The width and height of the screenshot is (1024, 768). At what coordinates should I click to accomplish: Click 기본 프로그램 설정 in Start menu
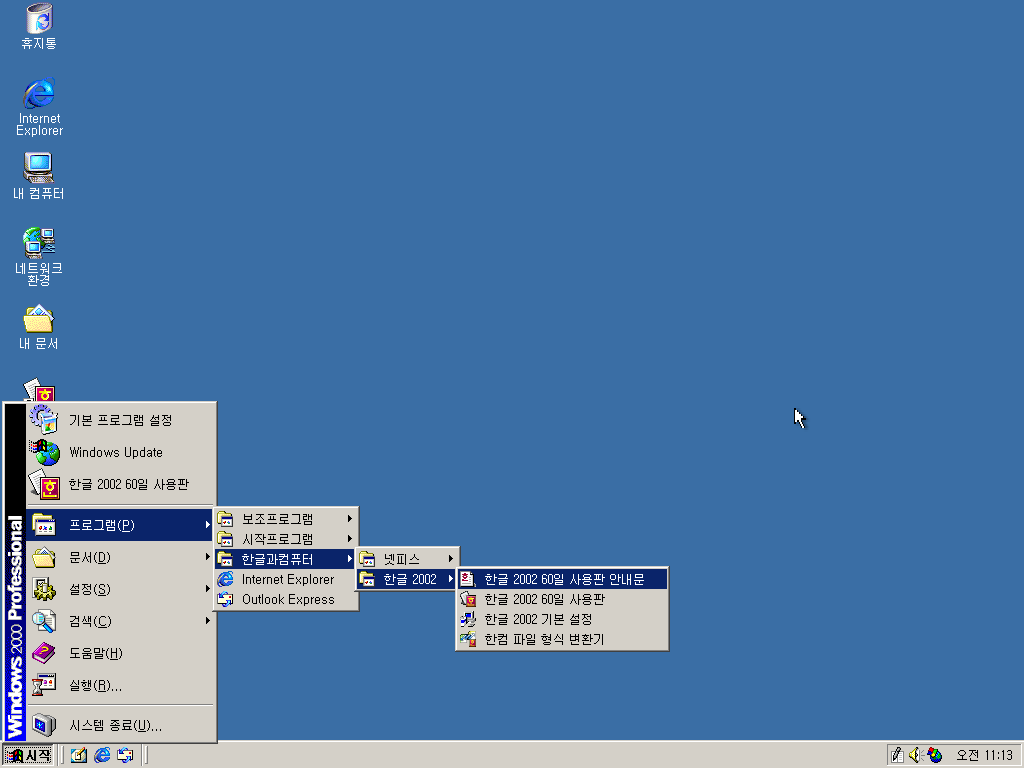(121, 420)
